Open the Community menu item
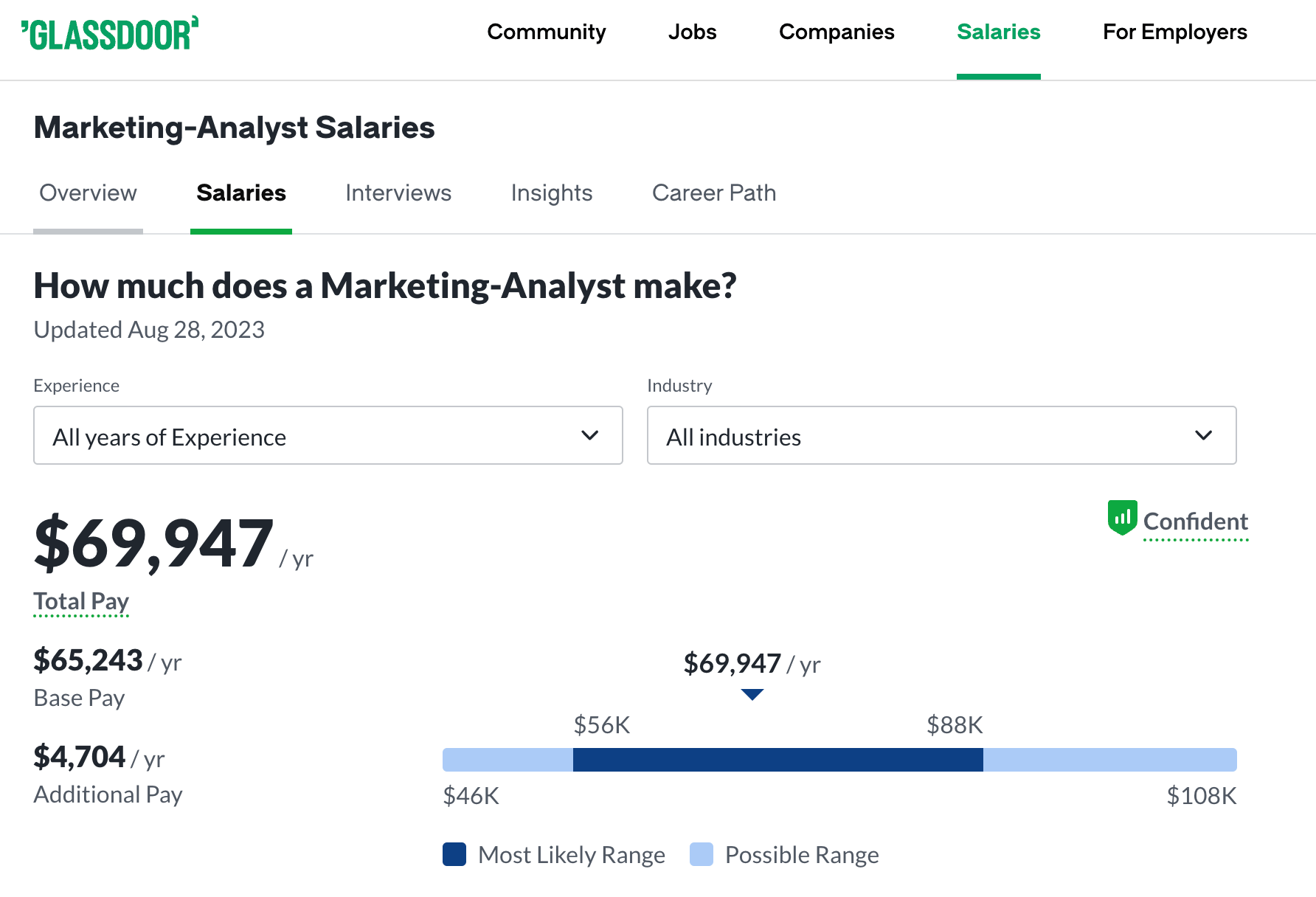This screenshot has height=897, width=1316. 547,32
